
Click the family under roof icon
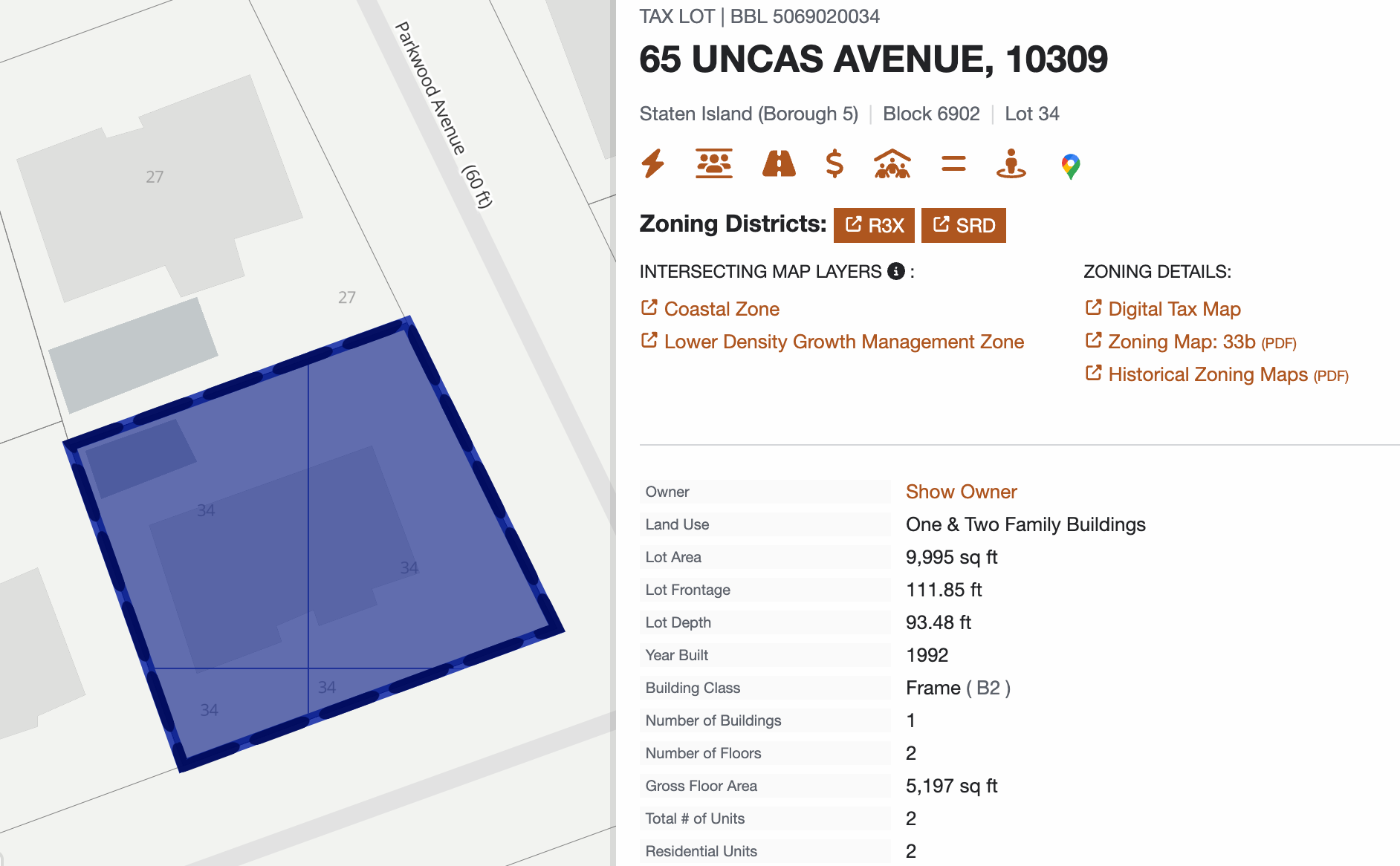click(892, 164)
